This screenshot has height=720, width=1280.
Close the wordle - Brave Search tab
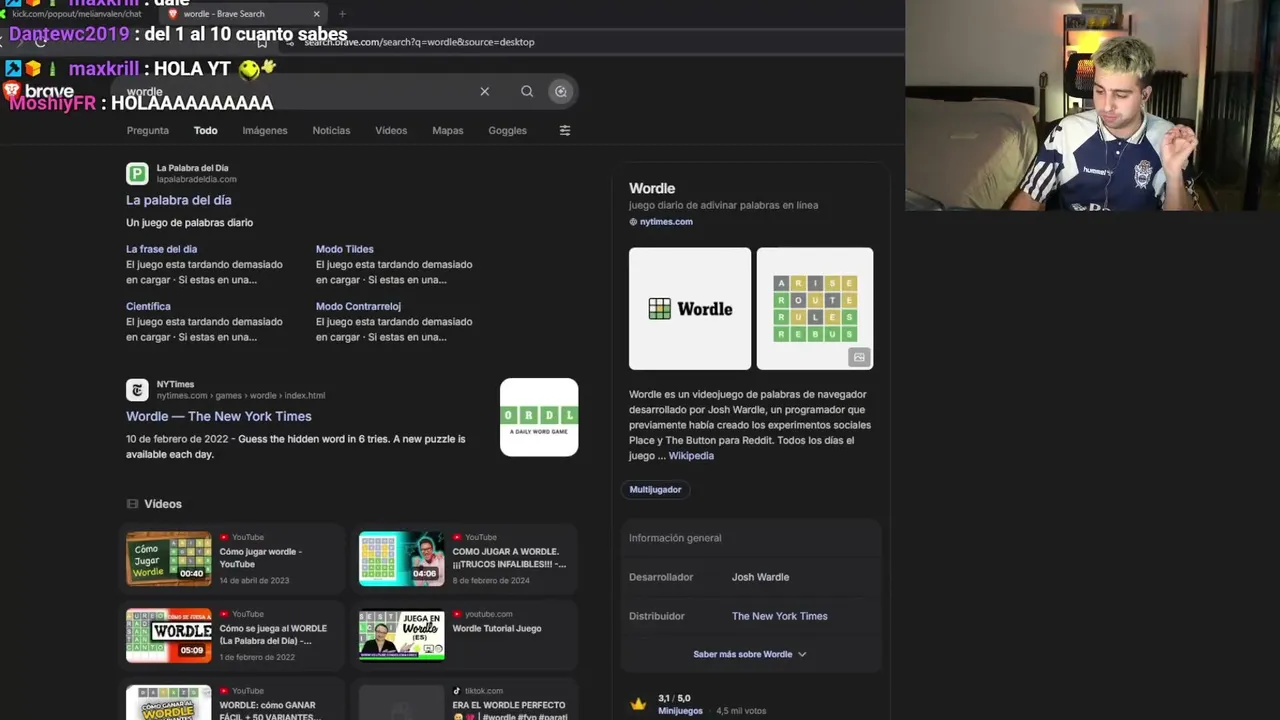316,14
